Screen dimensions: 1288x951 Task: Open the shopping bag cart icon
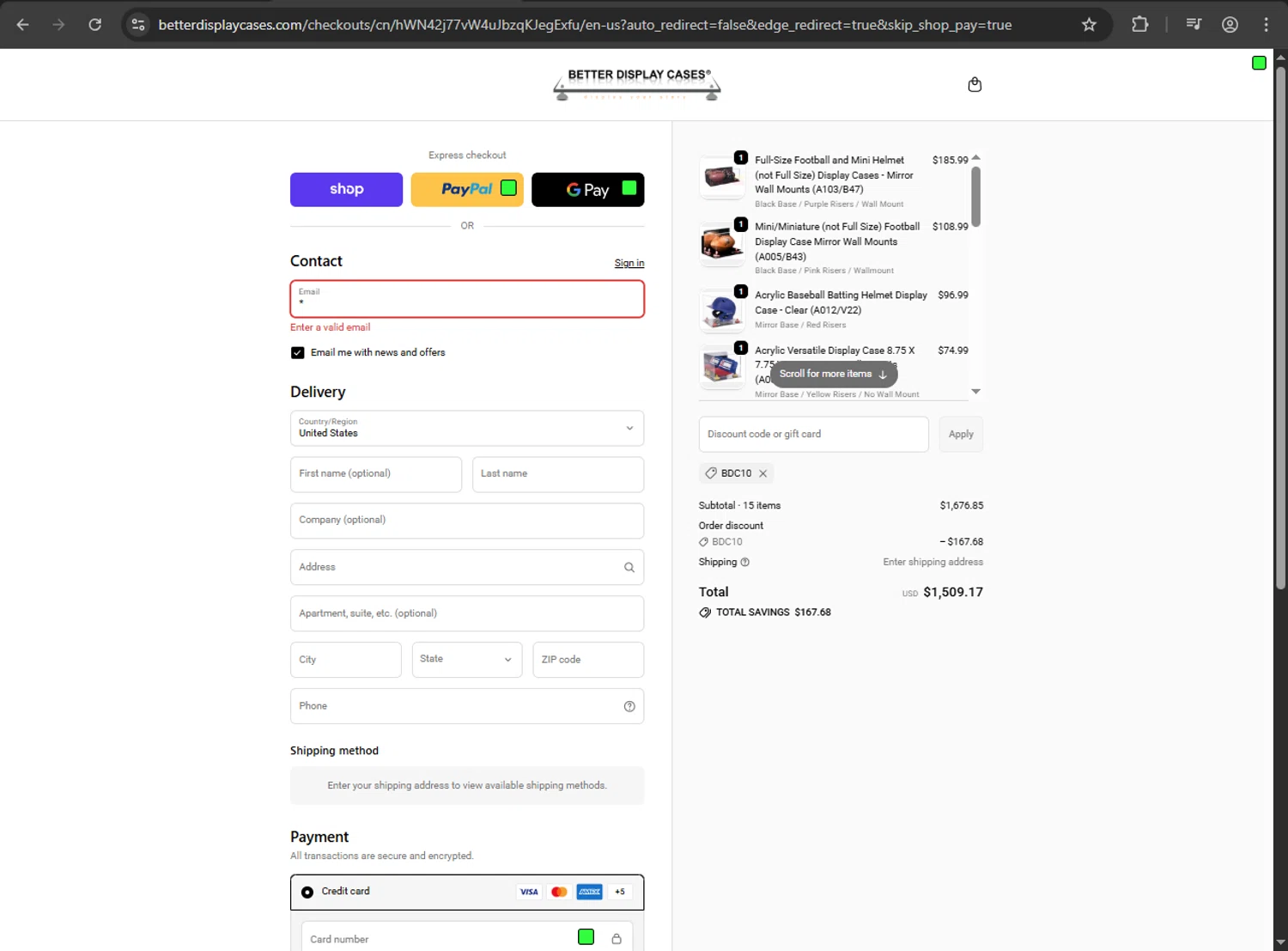975,84
